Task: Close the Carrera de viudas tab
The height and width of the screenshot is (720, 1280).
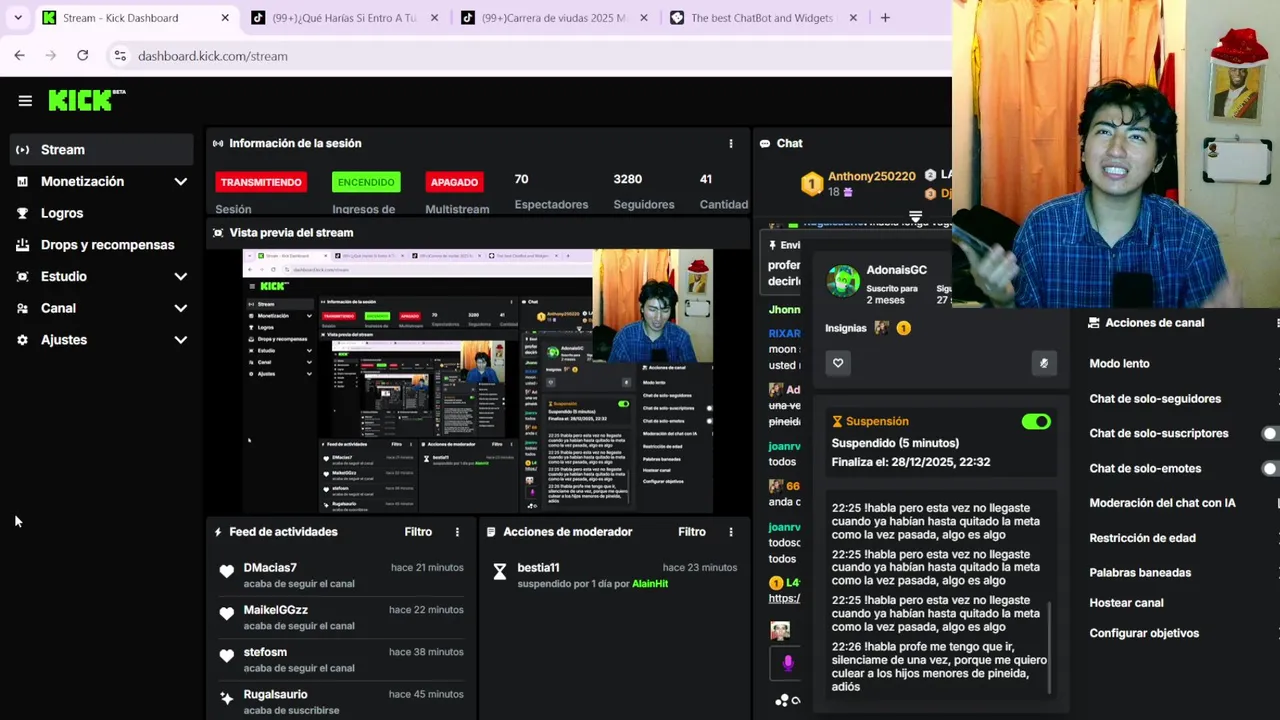Action: pyautogui.click(x=644, y=18)
